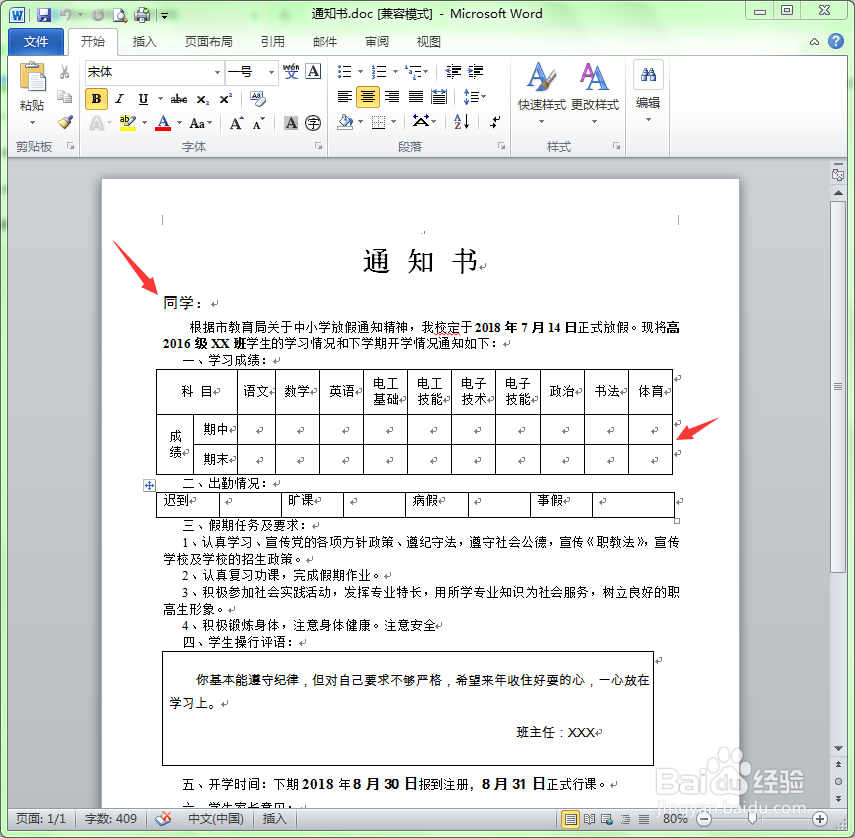855x838 pixels.
Task: Click the Character Border icon
Action: coord(313,71)
